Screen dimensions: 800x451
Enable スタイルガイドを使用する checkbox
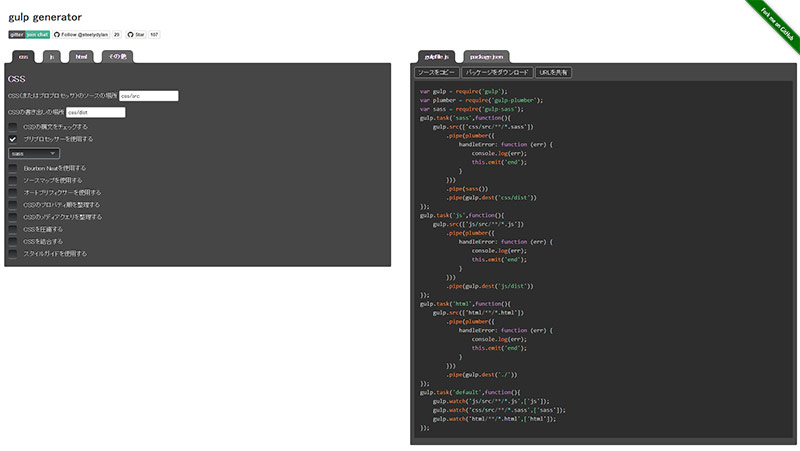pyautogui.click(x=13, y=254)
